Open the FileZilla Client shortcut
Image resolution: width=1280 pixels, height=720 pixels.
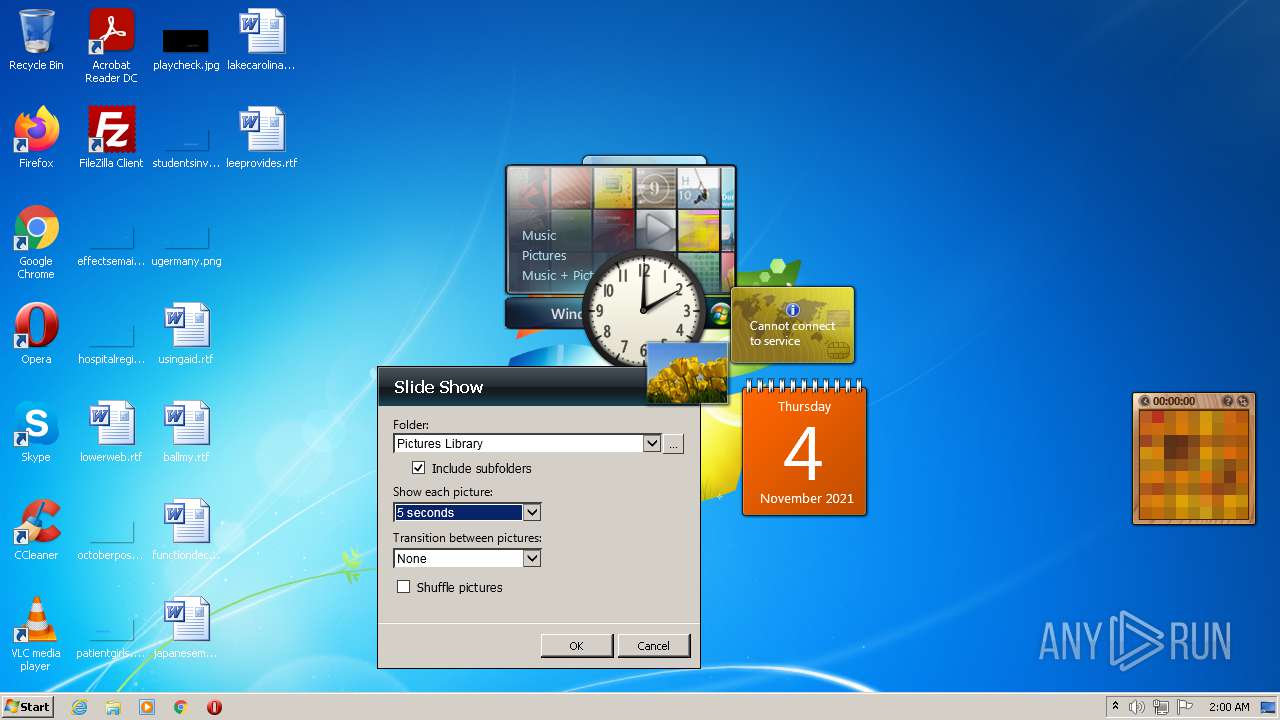tap(111, 138)
